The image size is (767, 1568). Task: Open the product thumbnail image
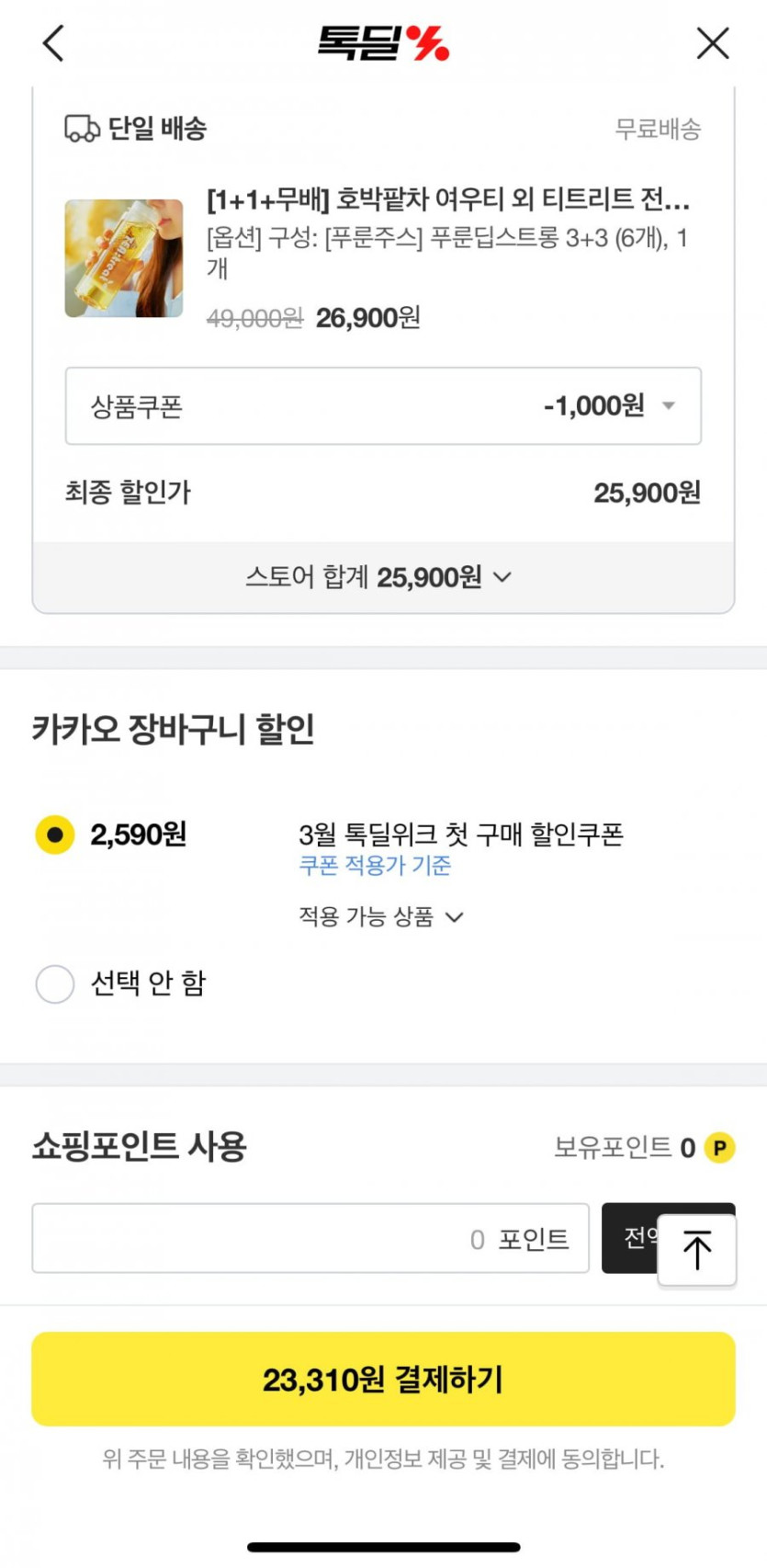[x=124, y=258]
